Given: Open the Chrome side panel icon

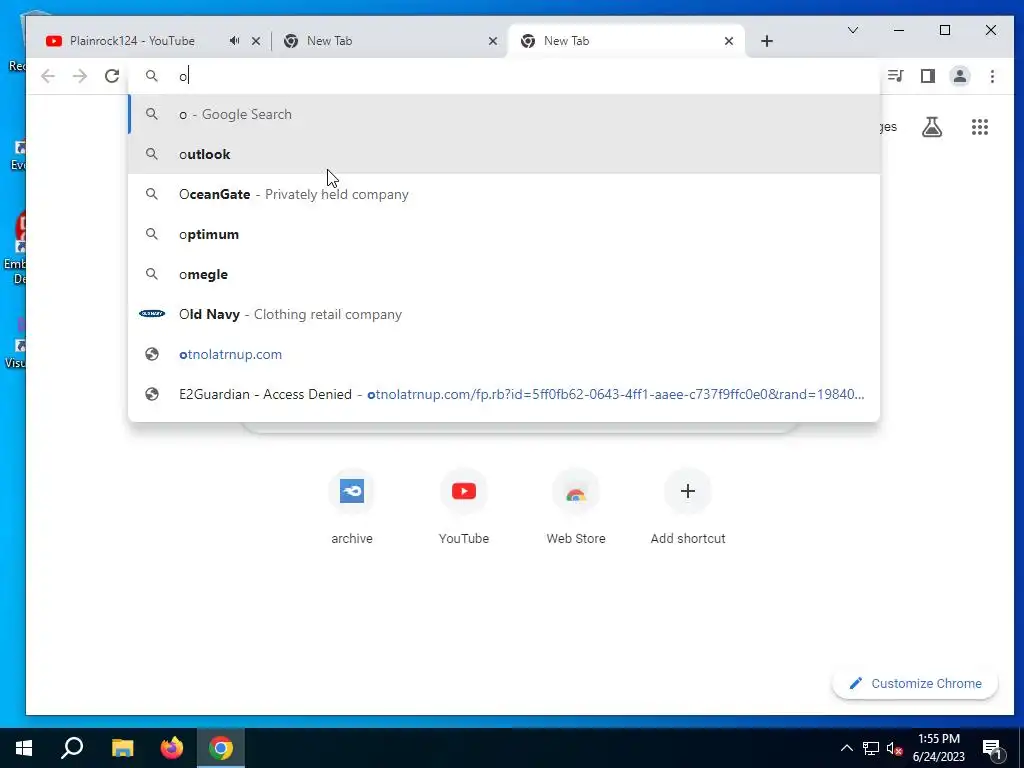Looking at the screenshot, I should (x=927, y=76).
